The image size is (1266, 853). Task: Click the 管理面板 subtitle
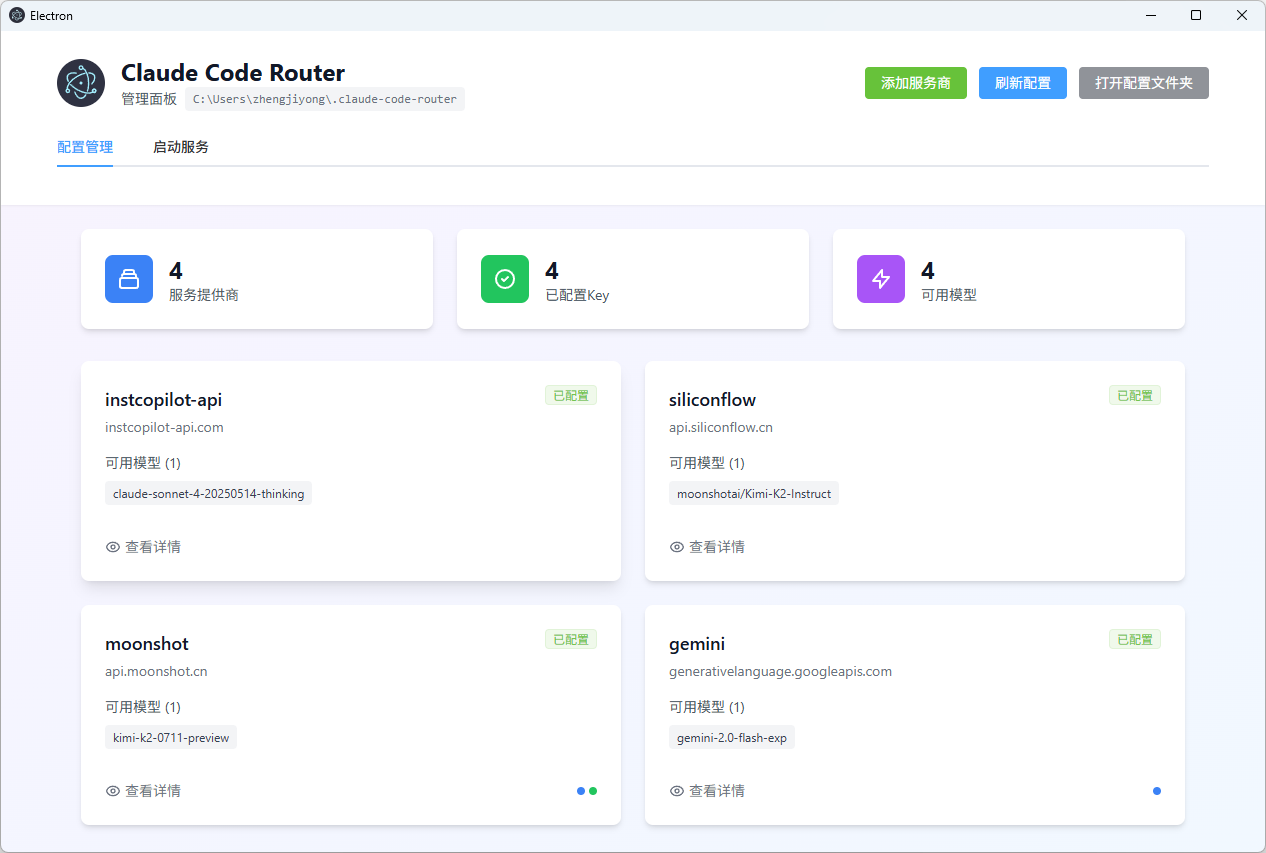coord(149,99)
